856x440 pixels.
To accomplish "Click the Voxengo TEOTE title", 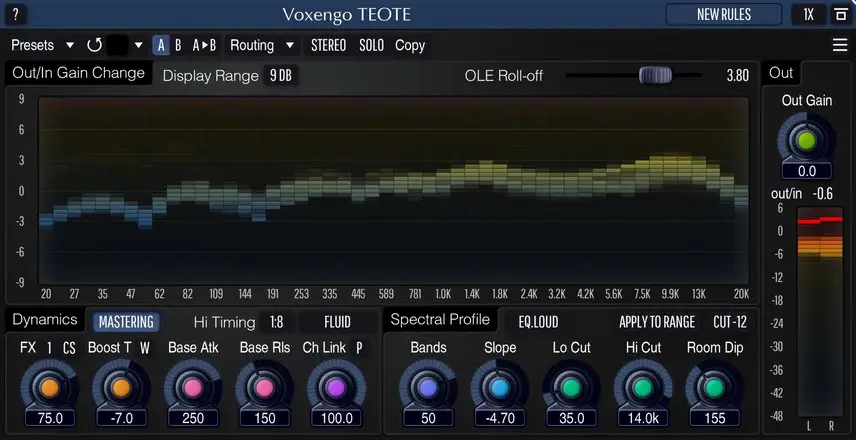I will (x=346, y=15).
